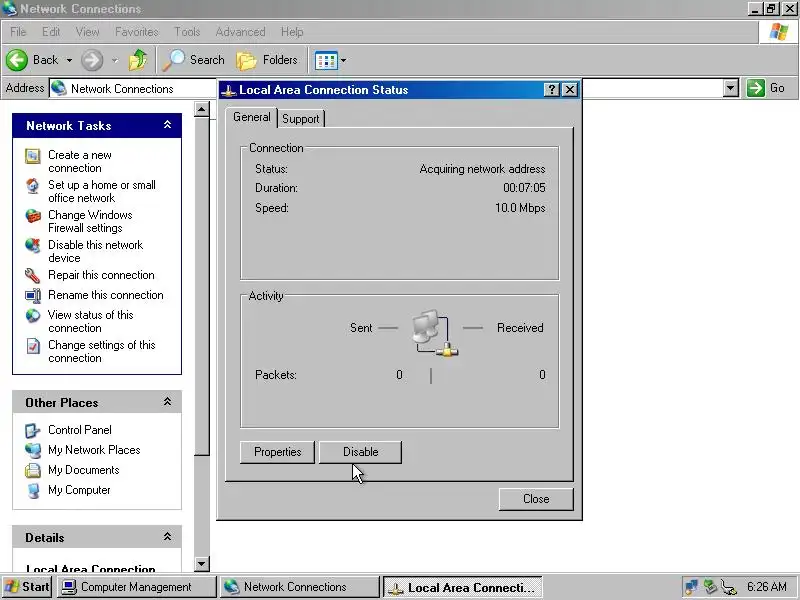Click Disable this network device icon

33,246
